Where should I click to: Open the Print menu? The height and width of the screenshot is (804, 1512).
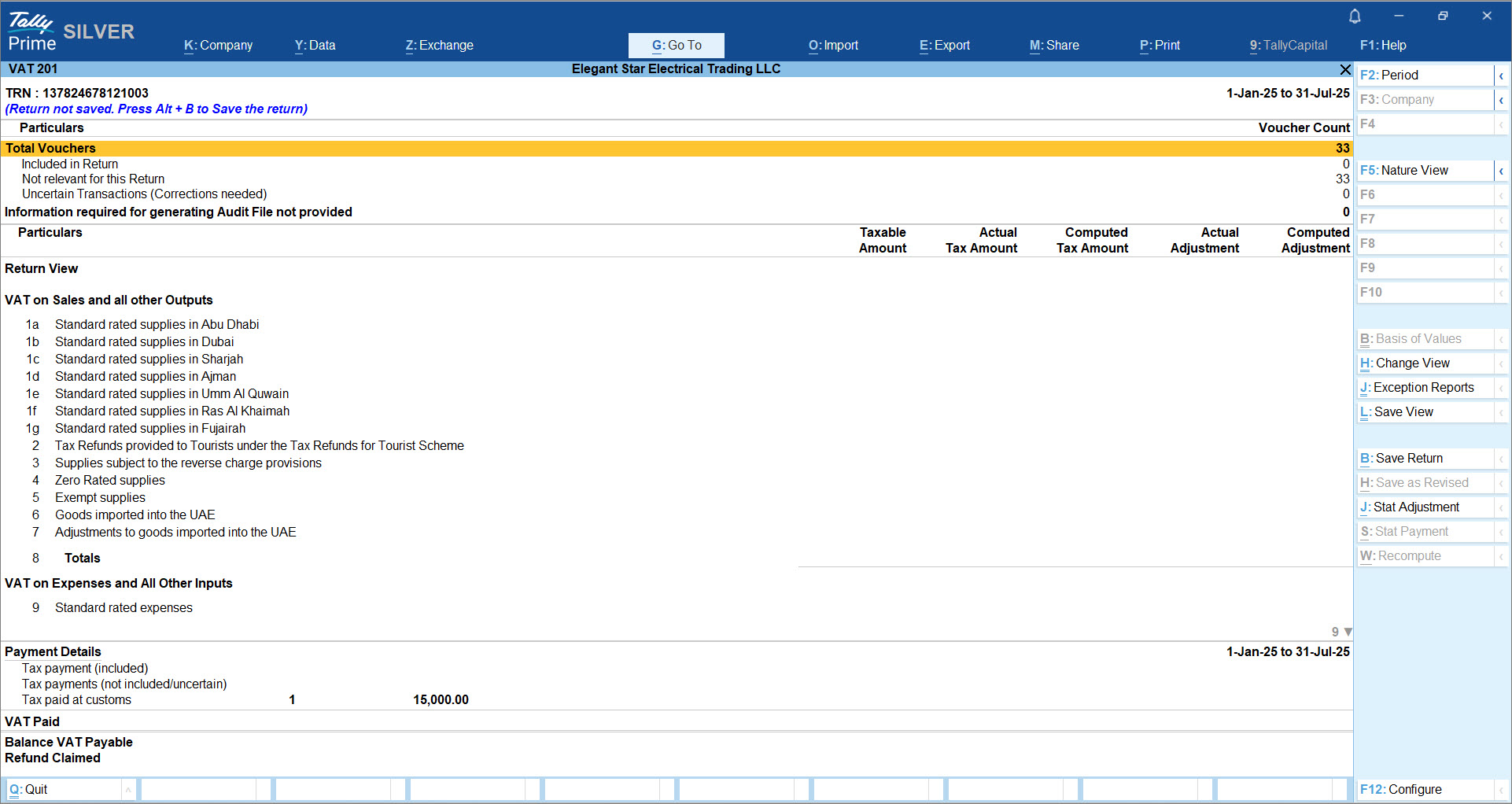tap(1160, 46)
